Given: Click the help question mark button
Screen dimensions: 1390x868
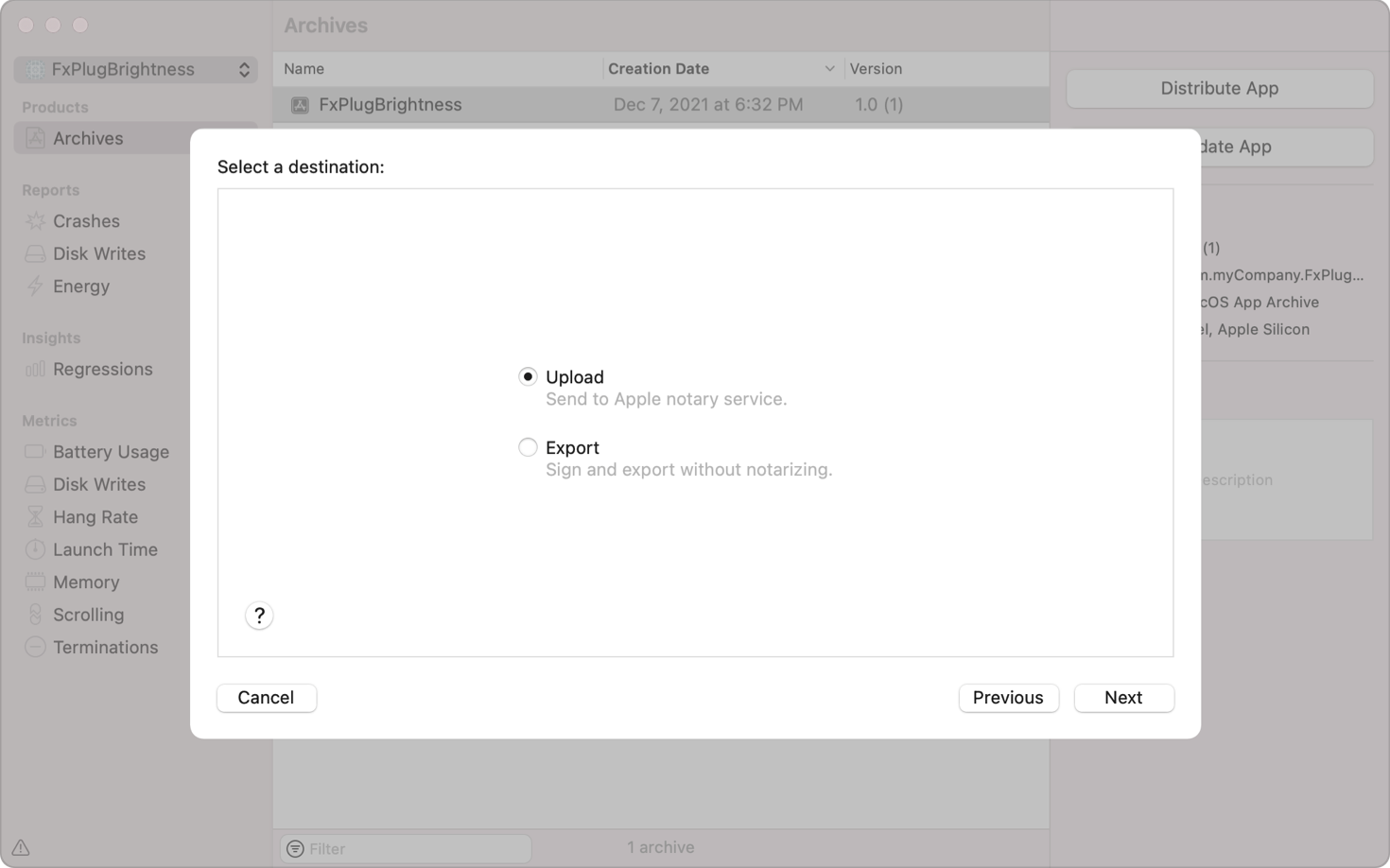Looking at the screenshot, I should (x=259, y=616).
